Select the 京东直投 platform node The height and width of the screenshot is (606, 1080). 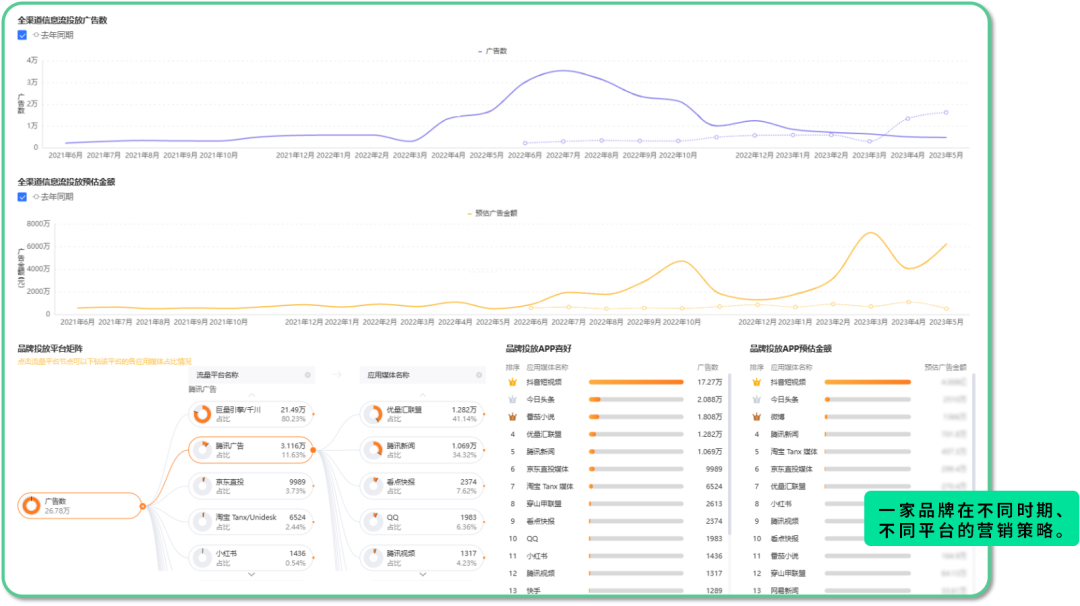pos(251,486)
